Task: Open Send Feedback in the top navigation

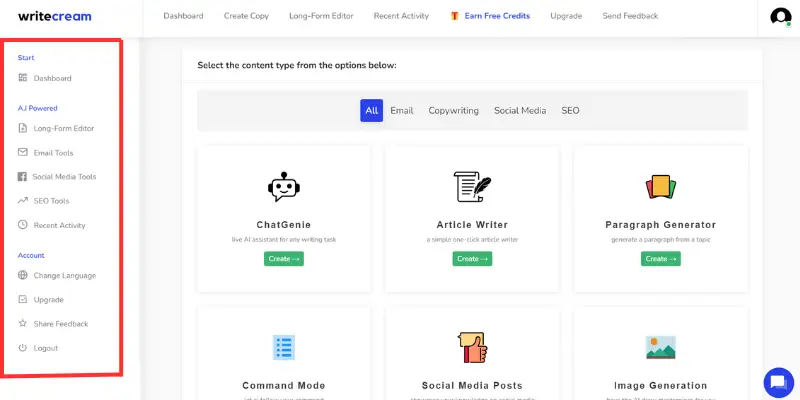Action: 631,16
